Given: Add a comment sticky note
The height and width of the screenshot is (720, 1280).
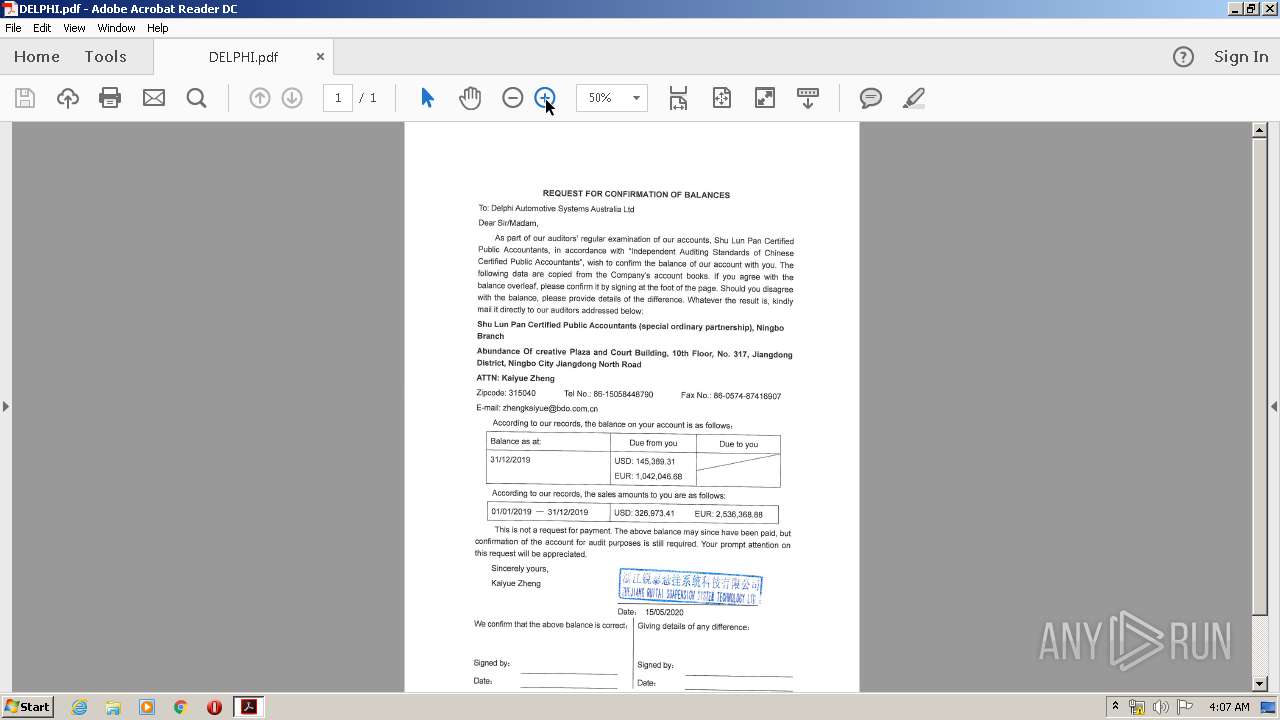Looking at the screenshot, I should click(871, 98).
